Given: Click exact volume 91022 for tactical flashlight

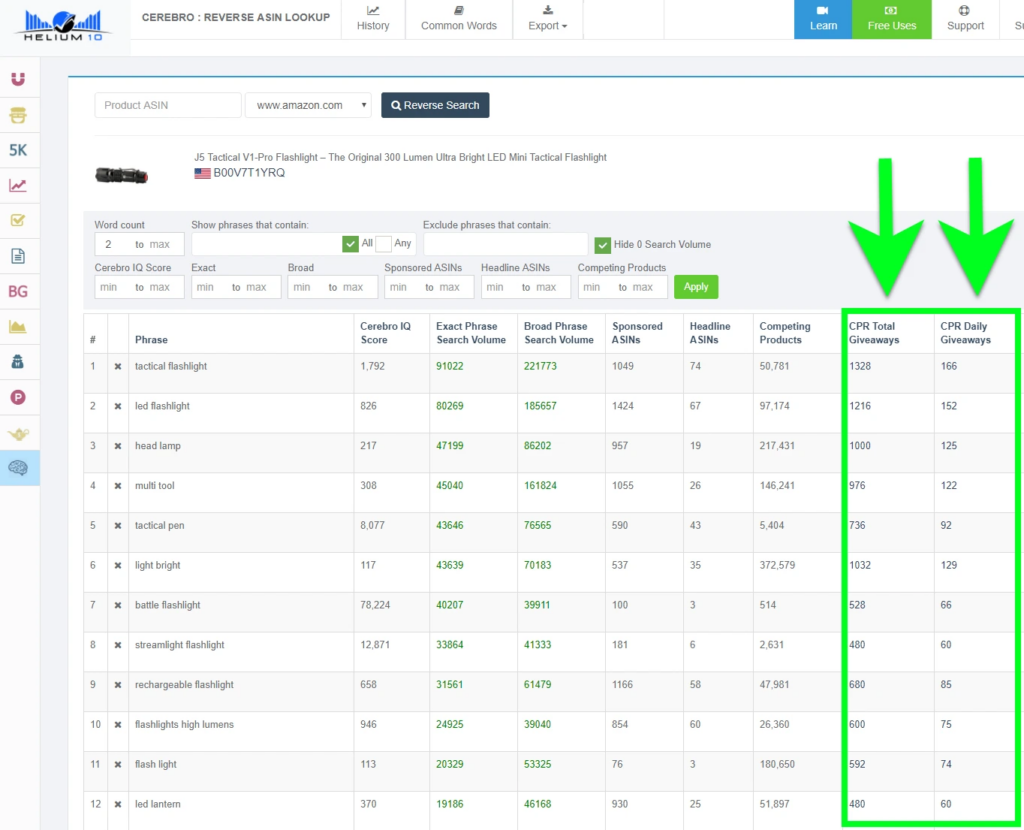Looking at the screenshot, I should pyautogui.click(x=449, y=366).
